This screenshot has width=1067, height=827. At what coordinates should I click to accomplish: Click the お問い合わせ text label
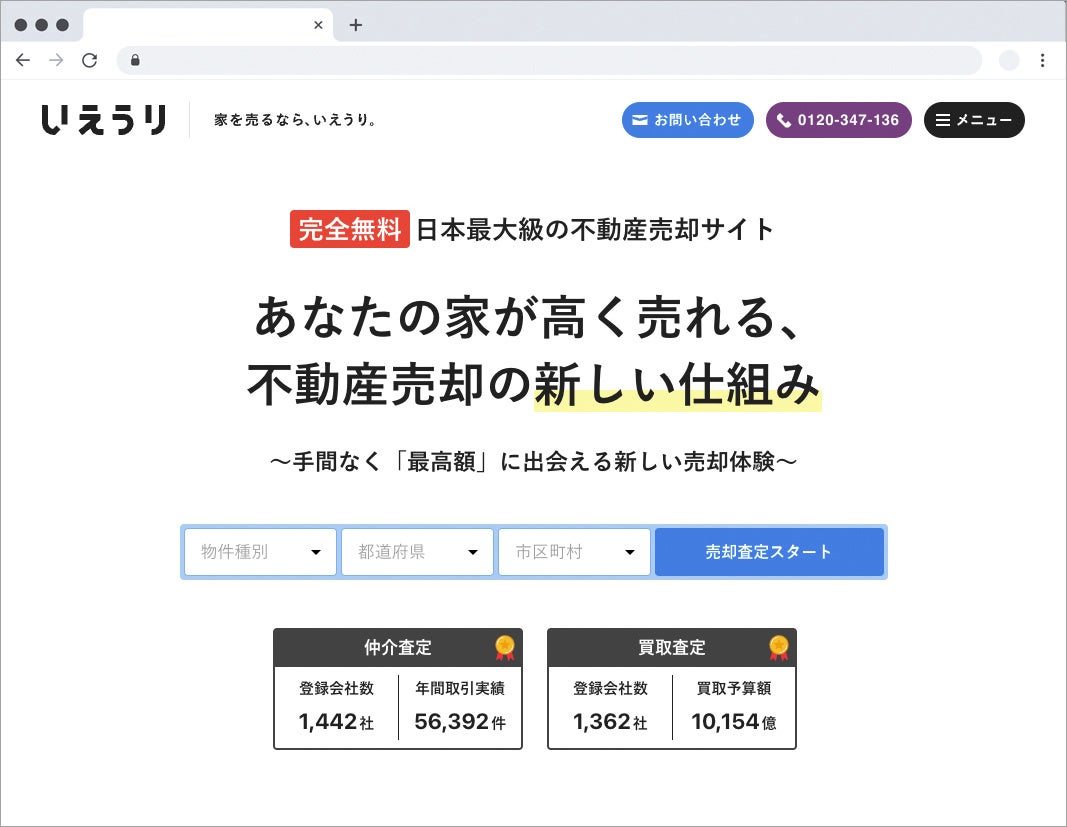(x=697, y=120)
